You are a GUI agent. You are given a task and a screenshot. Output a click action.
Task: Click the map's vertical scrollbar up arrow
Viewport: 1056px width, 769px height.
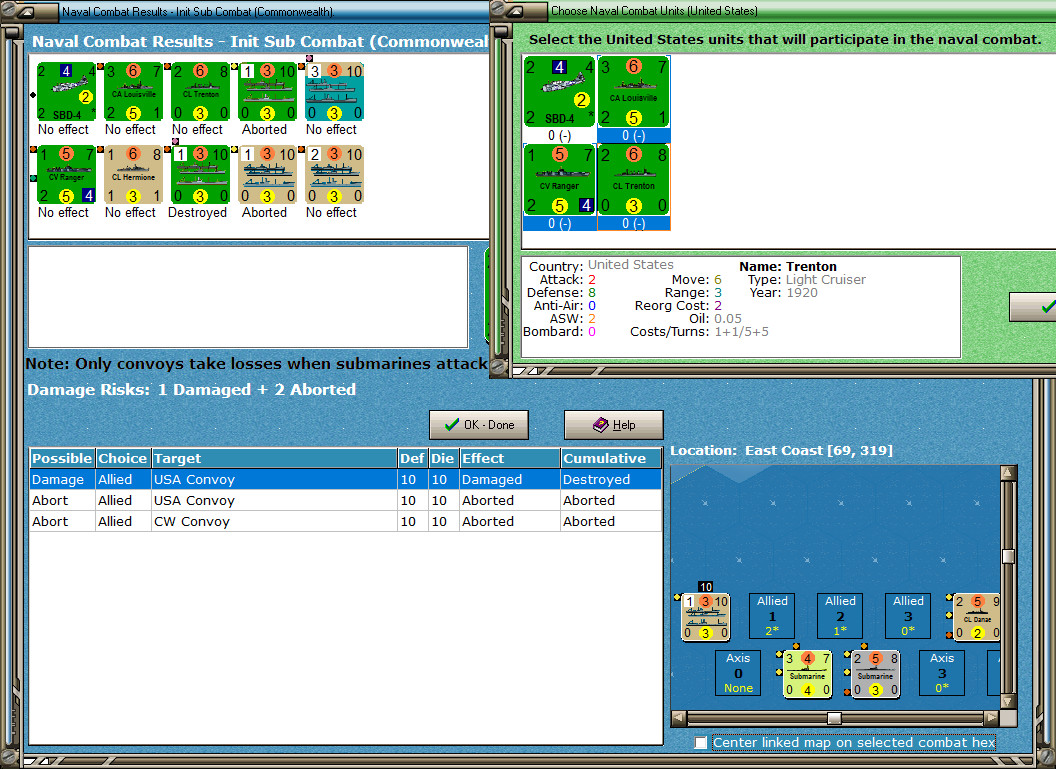tap(1008, 473)
